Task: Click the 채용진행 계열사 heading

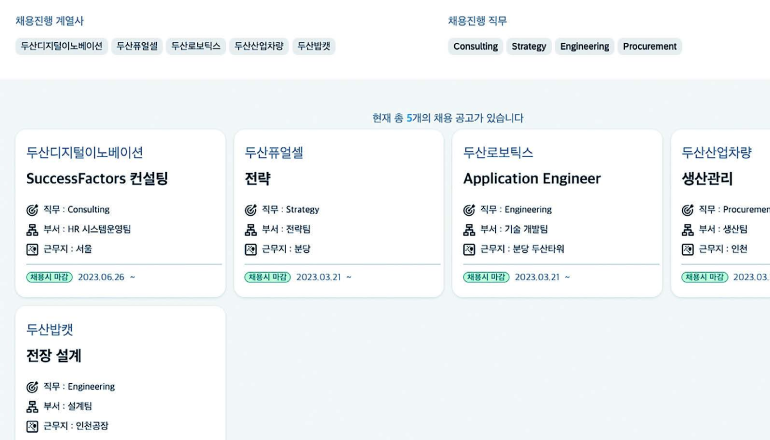Action: pyautogui.click(x=50, y=21)
